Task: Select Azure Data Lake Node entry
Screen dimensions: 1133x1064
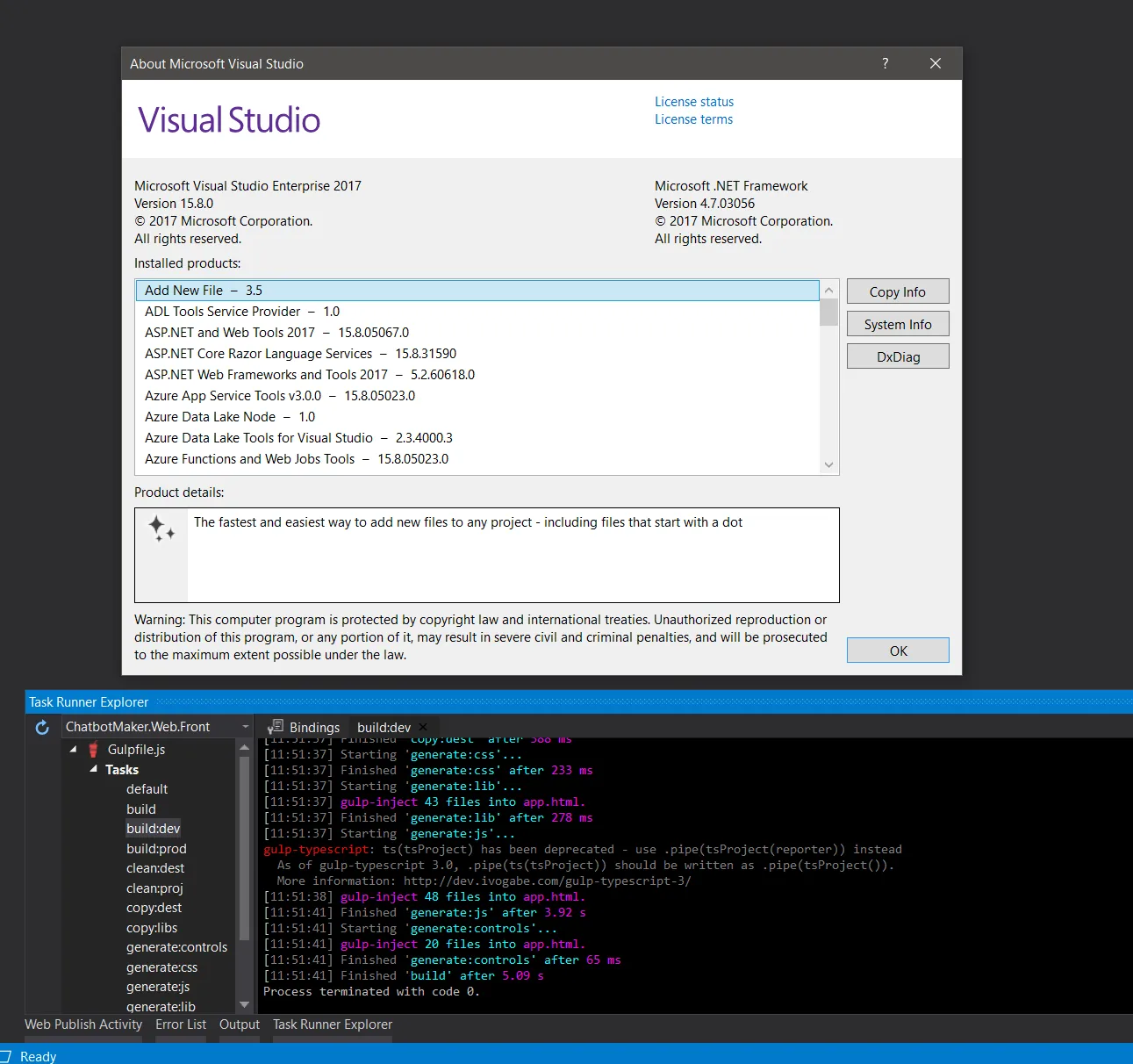Action: coord(477,417)
